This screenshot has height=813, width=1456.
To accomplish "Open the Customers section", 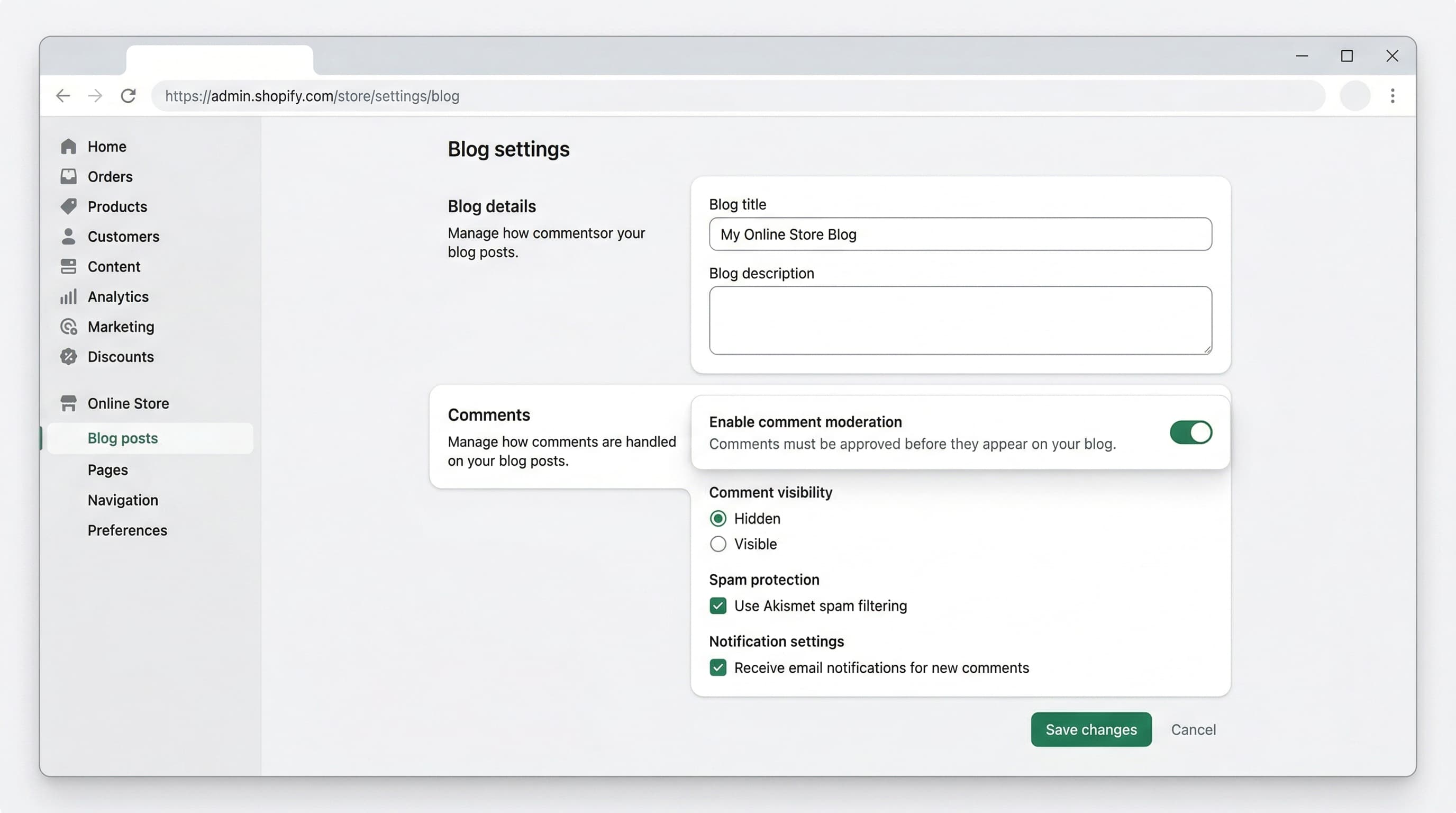I will pos(123,236).
